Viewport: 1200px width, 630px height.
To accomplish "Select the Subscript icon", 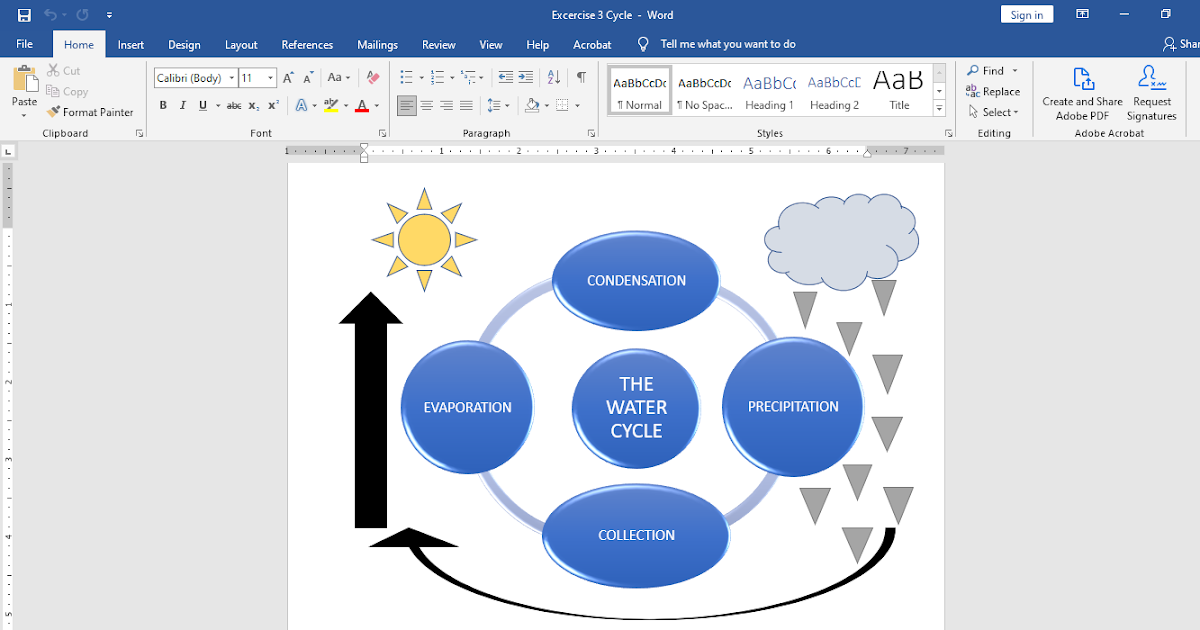I will click(x=252, y=105).
